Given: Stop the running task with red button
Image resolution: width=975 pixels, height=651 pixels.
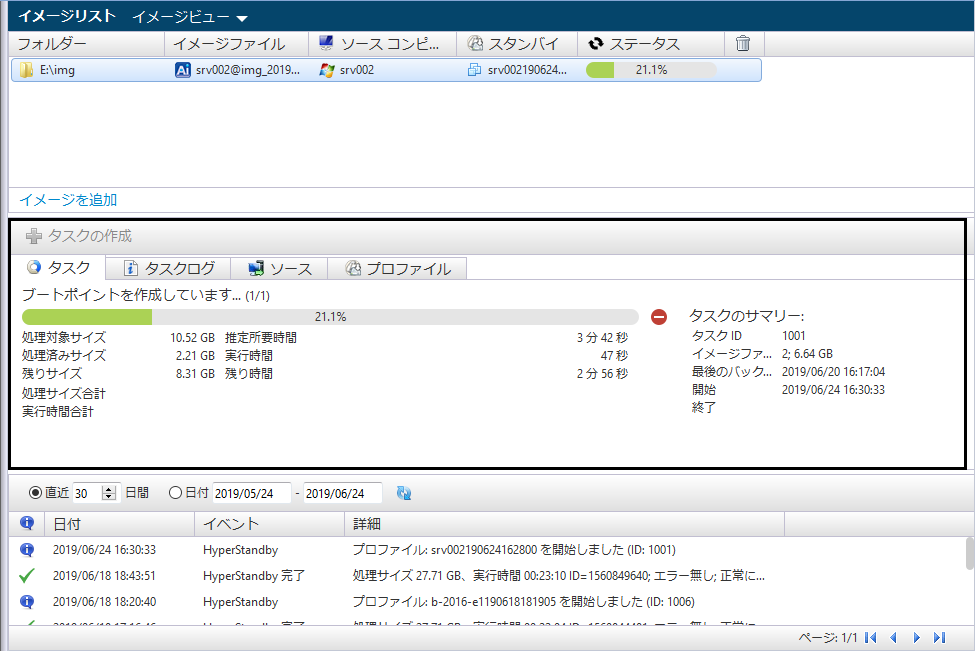Looking at the screenshot, I should tap(659, 317).
